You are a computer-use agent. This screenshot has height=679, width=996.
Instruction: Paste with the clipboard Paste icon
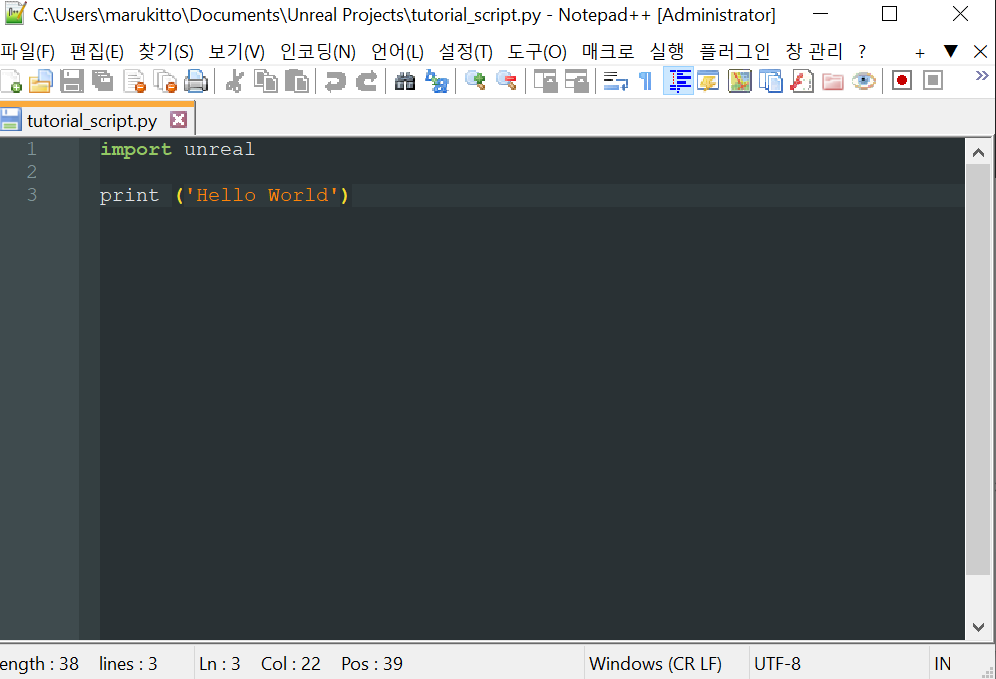pyautogui.click(x=297, y=81)
